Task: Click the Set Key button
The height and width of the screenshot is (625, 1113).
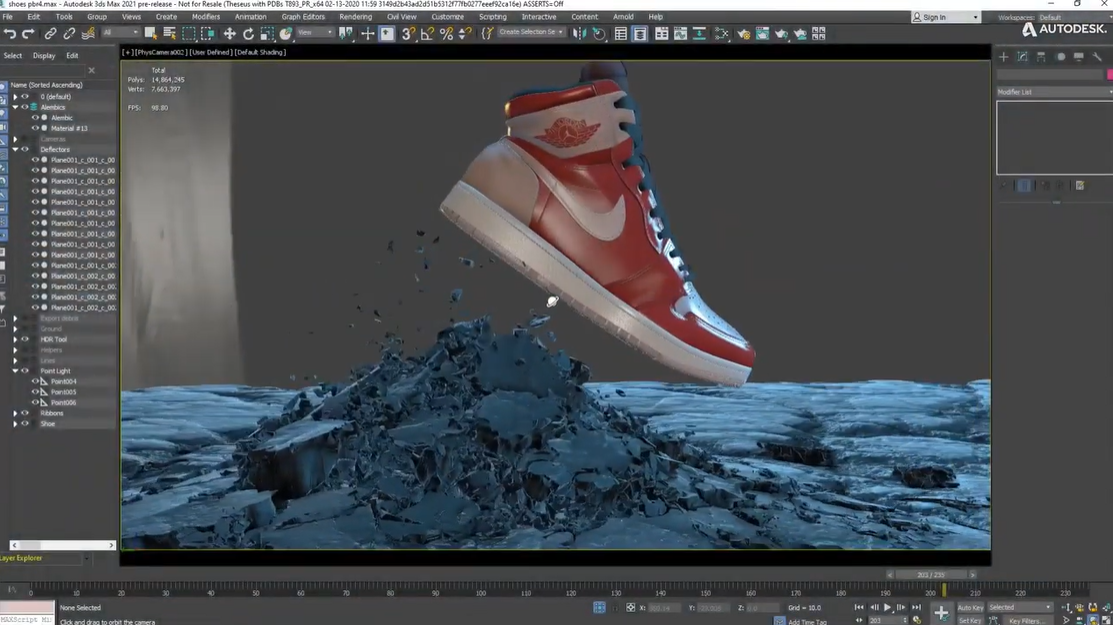Action: point(970,621)
